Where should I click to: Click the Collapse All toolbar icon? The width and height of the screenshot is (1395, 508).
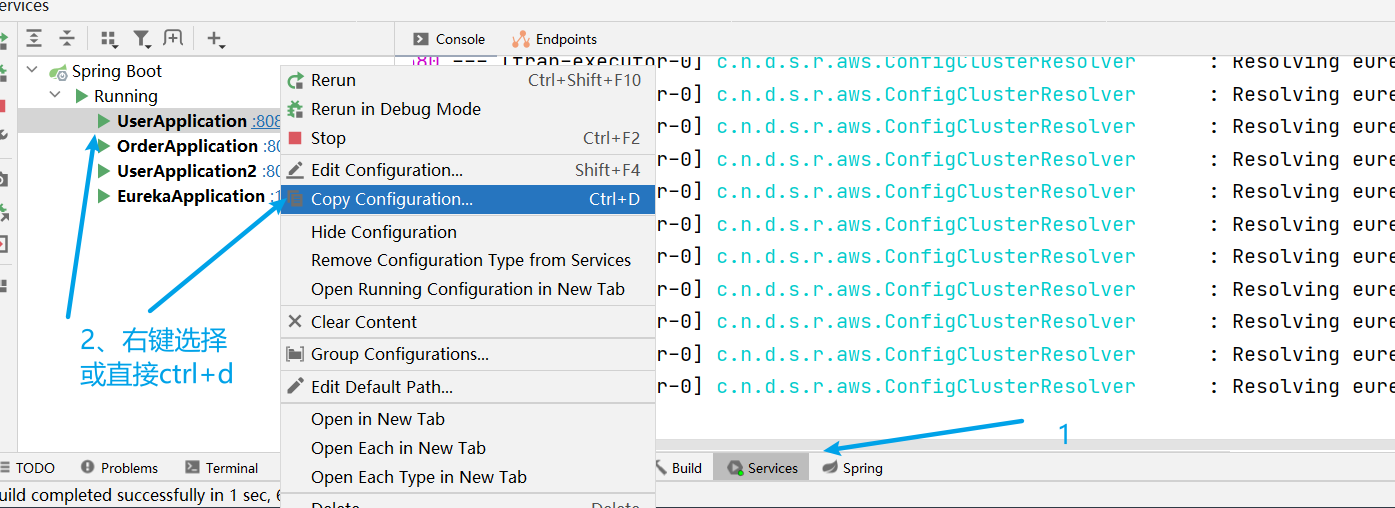[67, 39]
